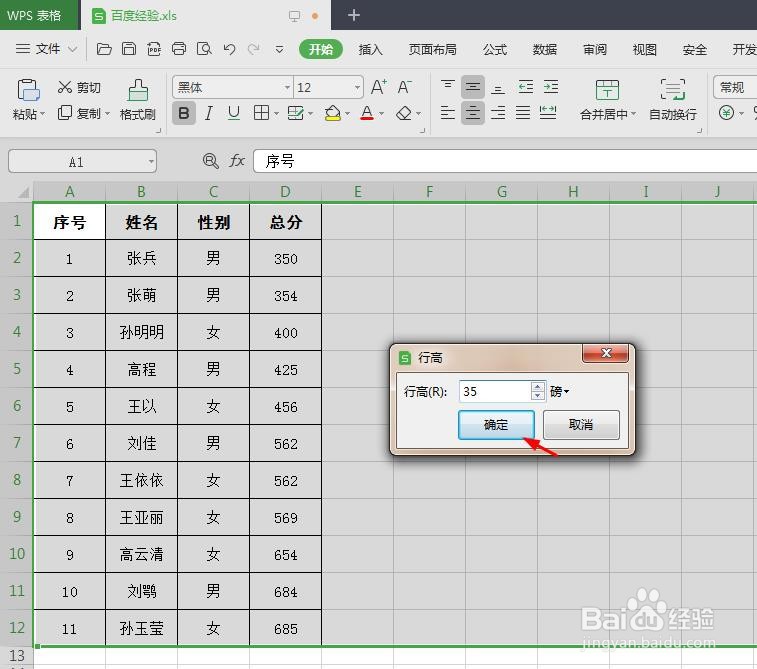This screenshot has height=669, width=757.
Task: Click cell containing 孙明明
Action: pos(141,332)
